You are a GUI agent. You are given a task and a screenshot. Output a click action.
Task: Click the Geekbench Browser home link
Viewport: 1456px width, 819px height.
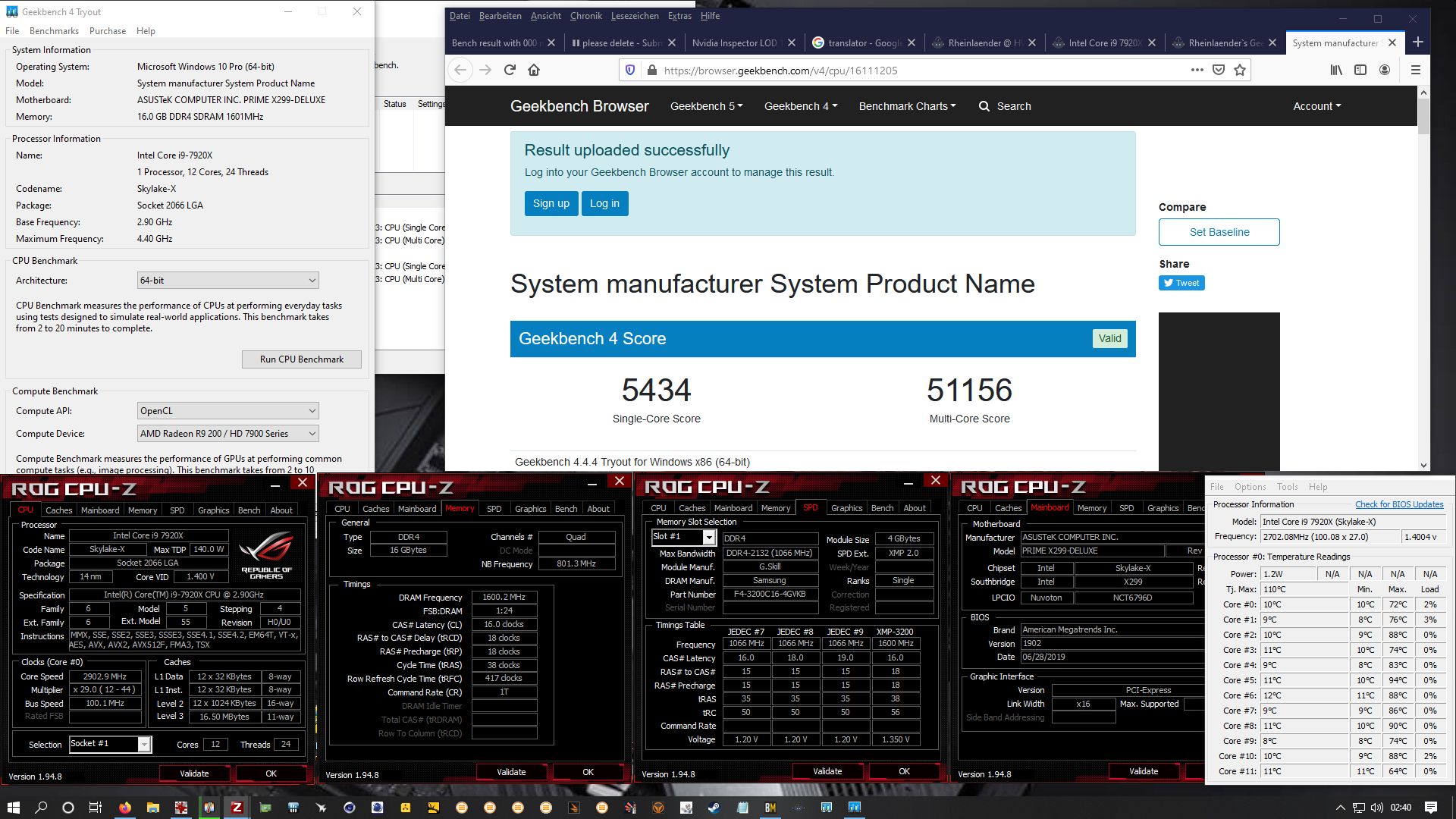579,106
